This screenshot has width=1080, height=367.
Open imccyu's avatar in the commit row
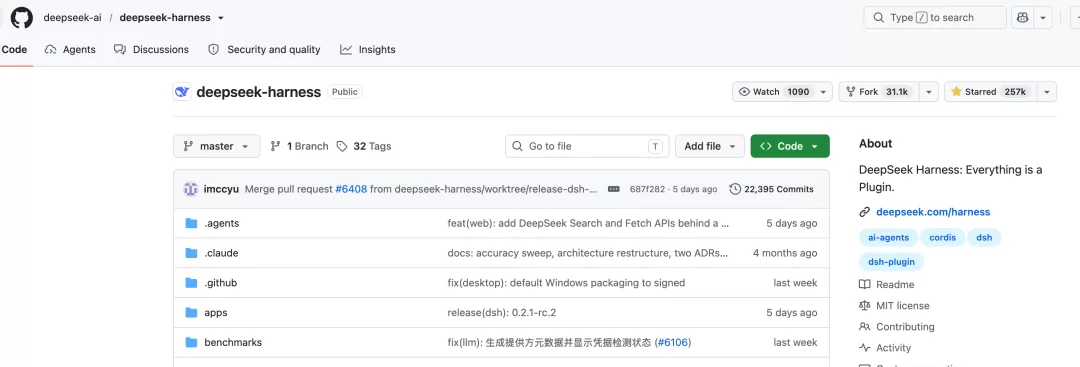coord(191,189)
